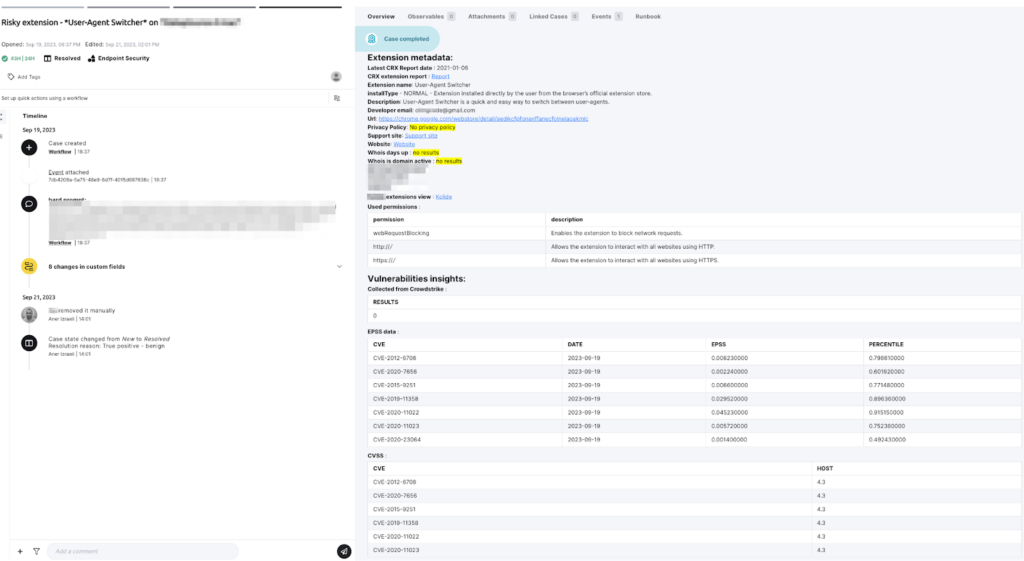
Task: Open the Linked Cases tab
Action: click(553, 16)
